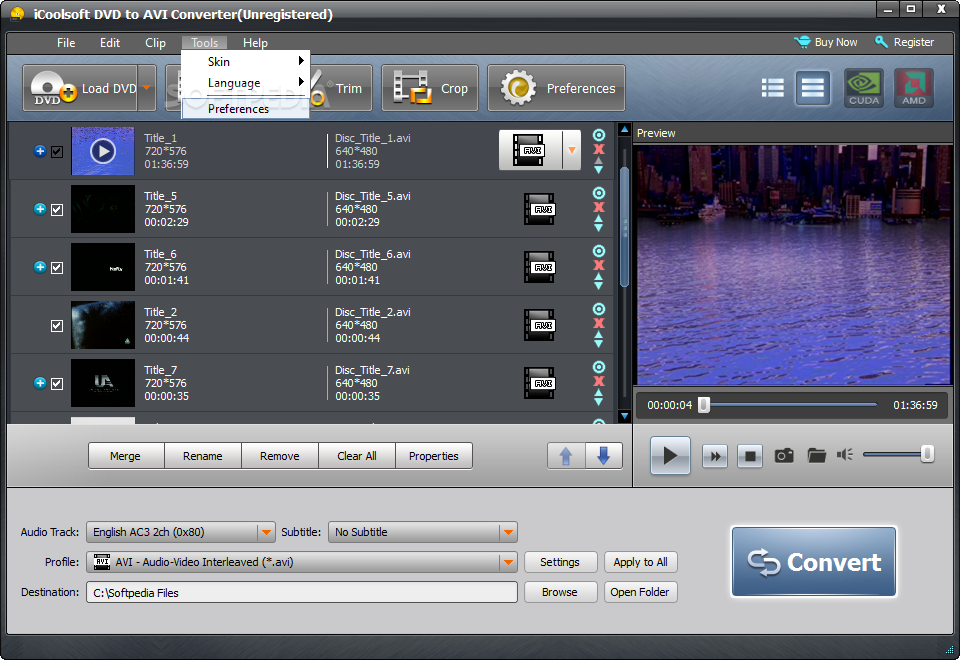
Task: Play the preview video
Action: pos(670,456)
